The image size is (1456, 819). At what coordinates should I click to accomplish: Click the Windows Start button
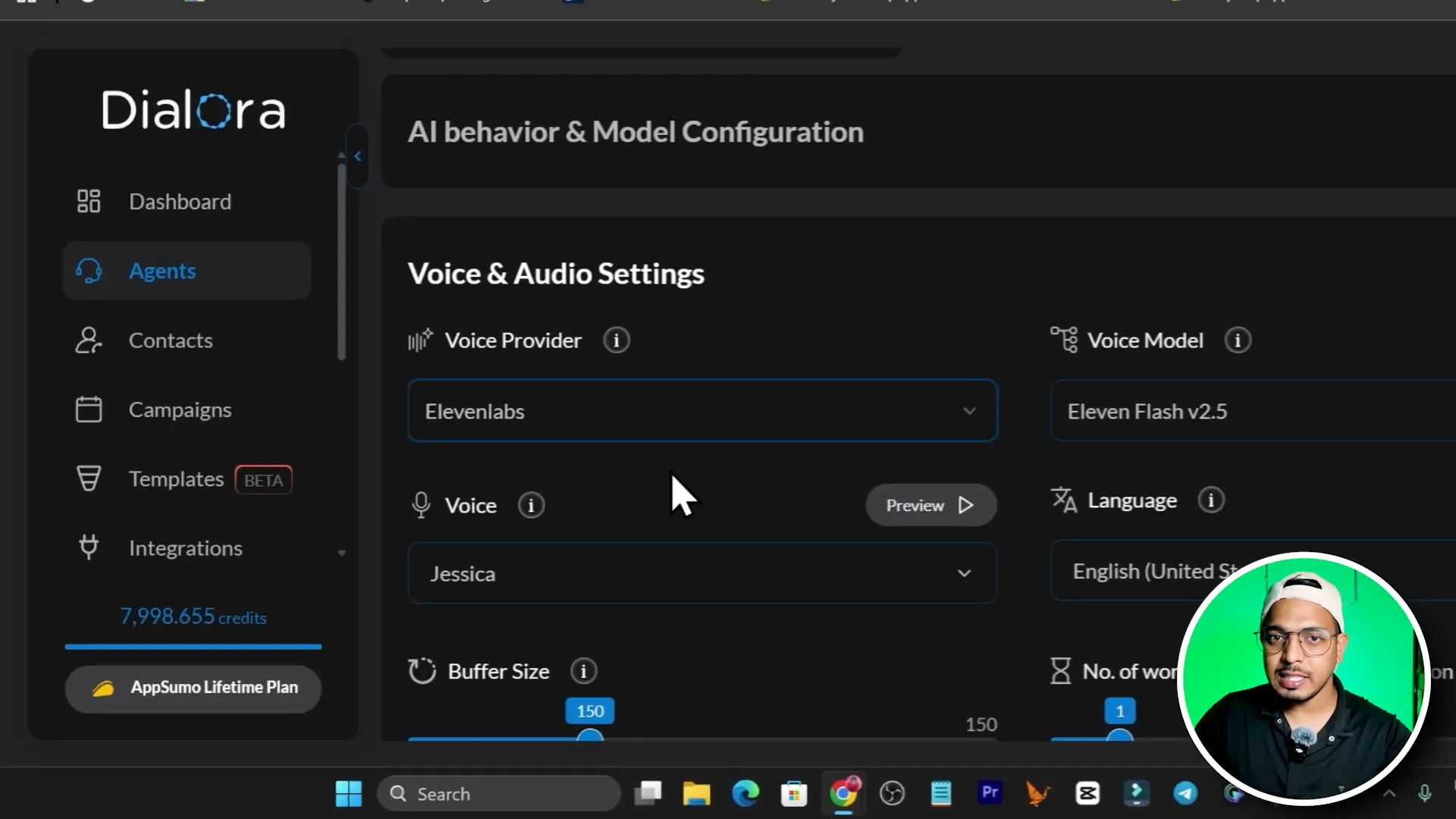coord(349,793)
